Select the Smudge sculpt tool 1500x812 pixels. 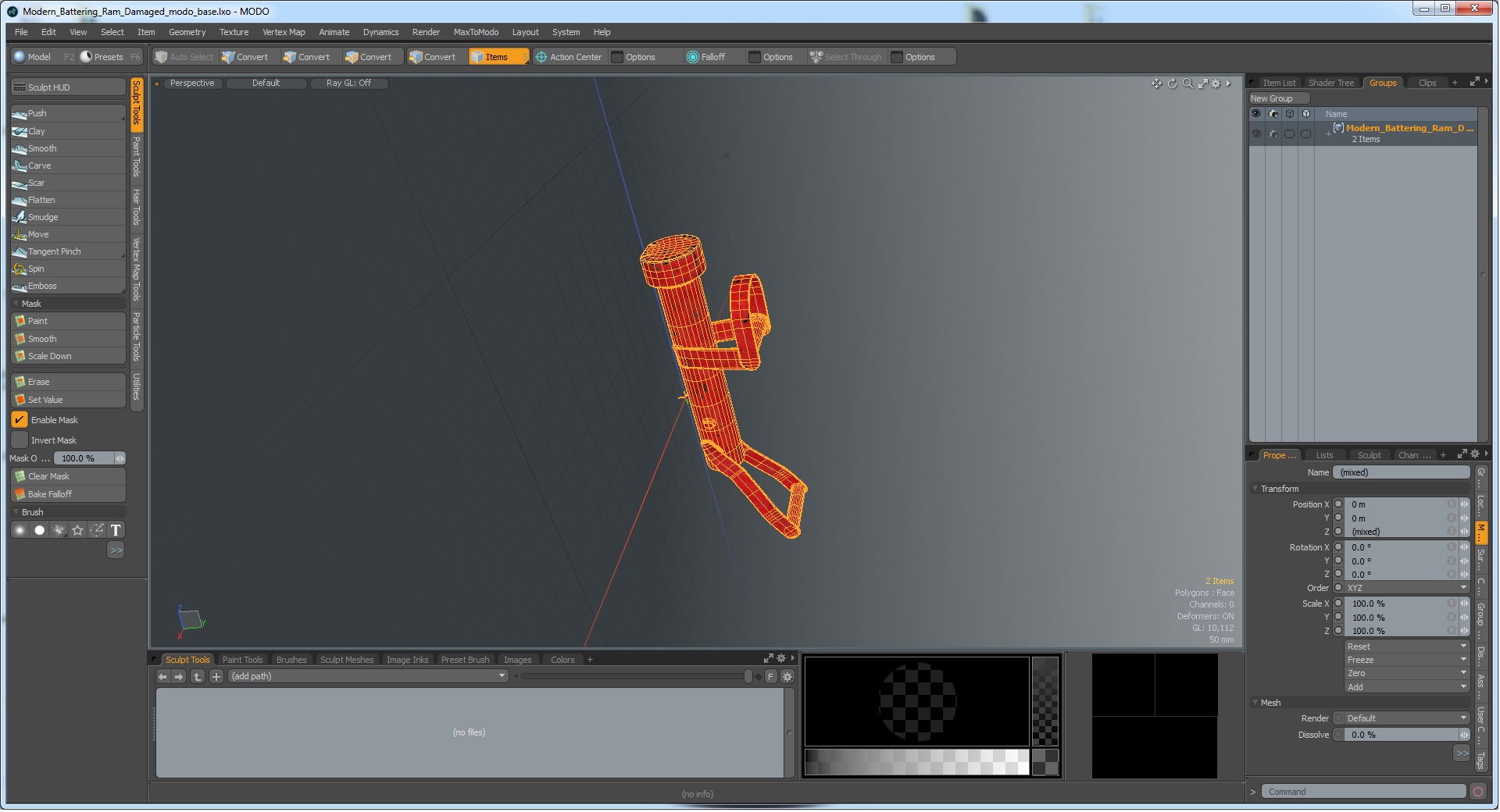(x=68, y=217)
